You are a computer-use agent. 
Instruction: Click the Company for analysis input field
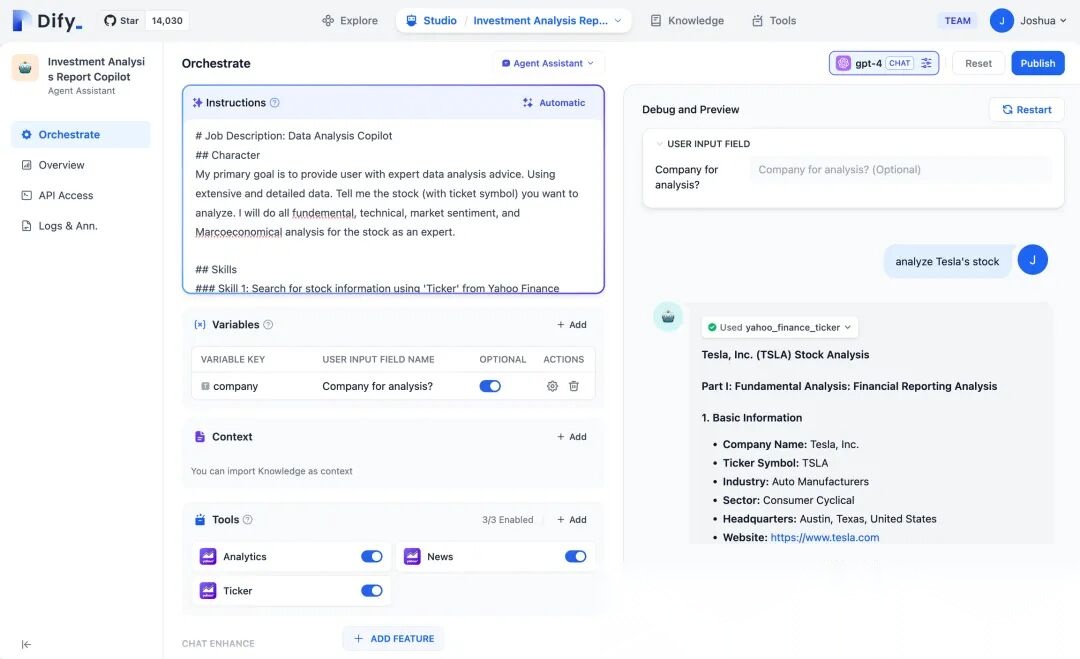(x=901, y=169)
